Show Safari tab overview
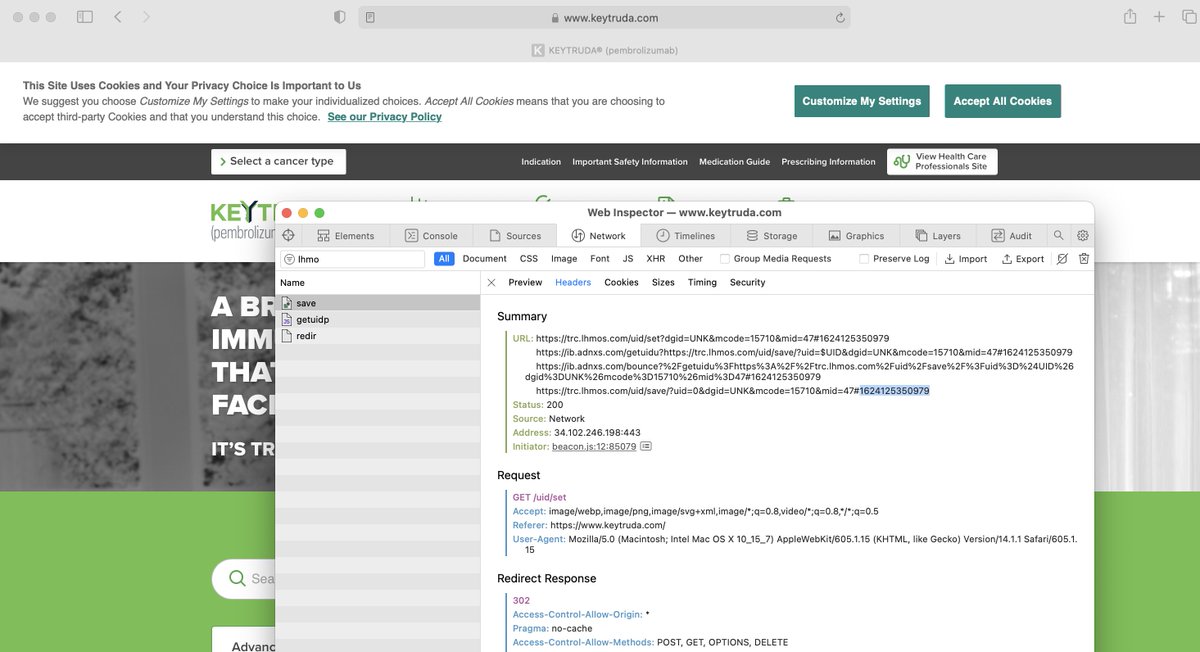Image resolution: width=1200 pixels, height=652 pixels. (1187, 17)
